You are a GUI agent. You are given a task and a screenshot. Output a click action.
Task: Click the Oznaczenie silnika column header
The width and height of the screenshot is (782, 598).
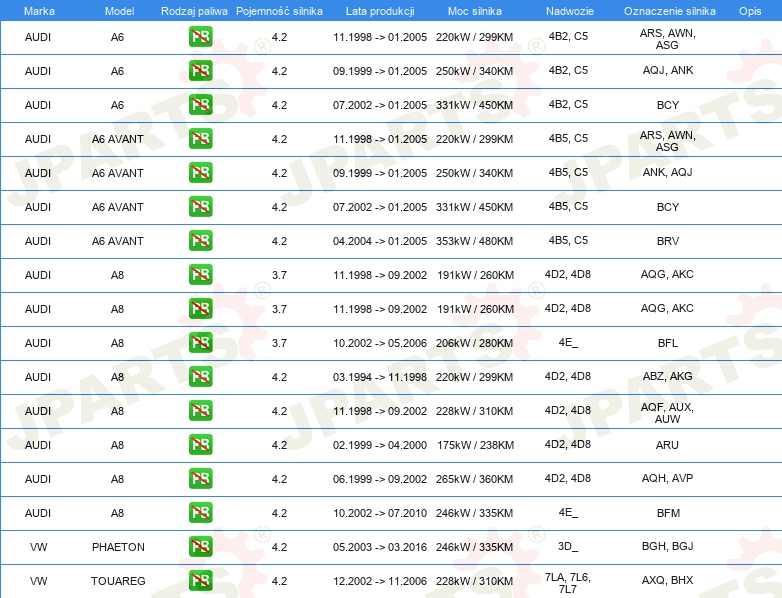click(670, 11)
